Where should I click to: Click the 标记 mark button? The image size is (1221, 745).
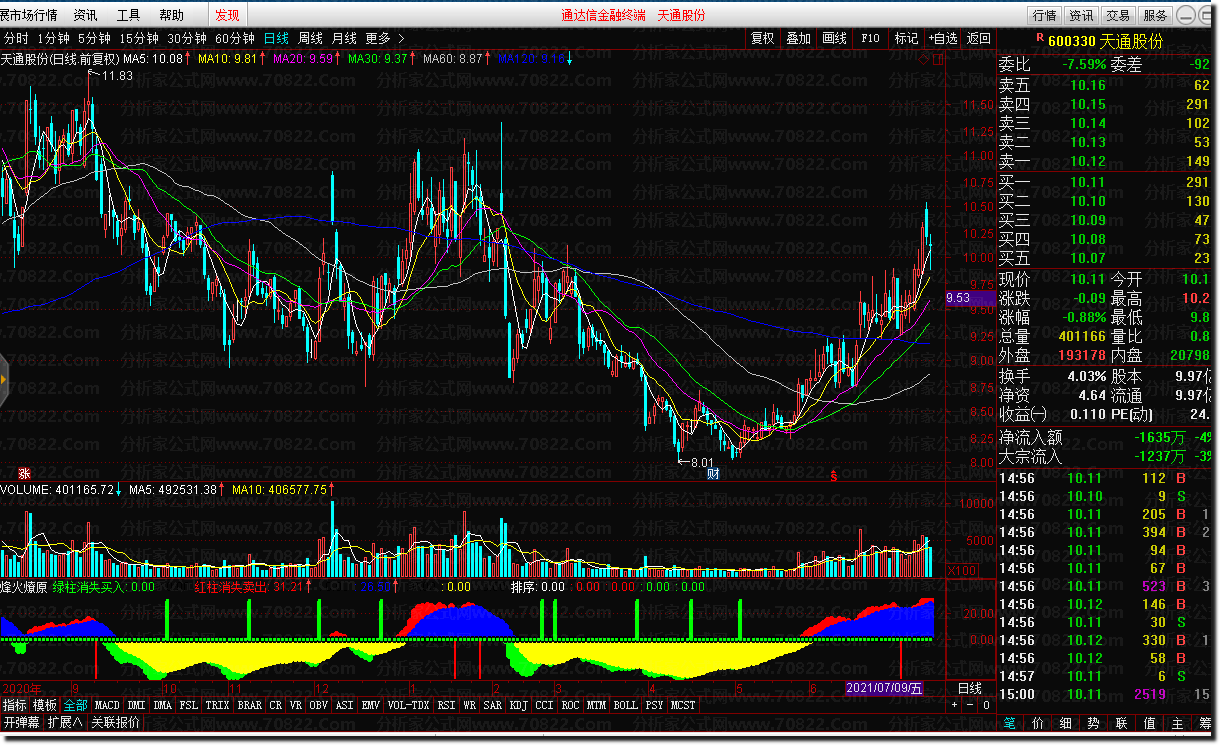pyautogui.click(x=906, y=38)
